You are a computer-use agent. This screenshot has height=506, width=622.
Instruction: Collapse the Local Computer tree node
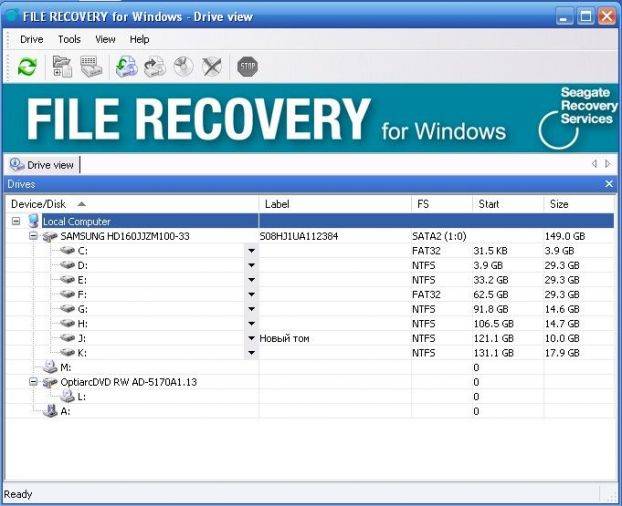coord(16,221)
